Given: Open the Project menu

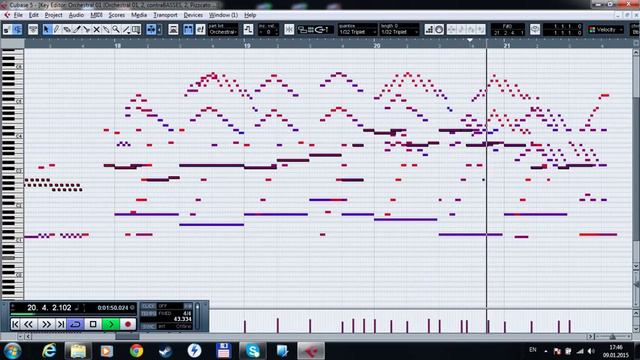Looking at the screenshot, I should [53, 15].
